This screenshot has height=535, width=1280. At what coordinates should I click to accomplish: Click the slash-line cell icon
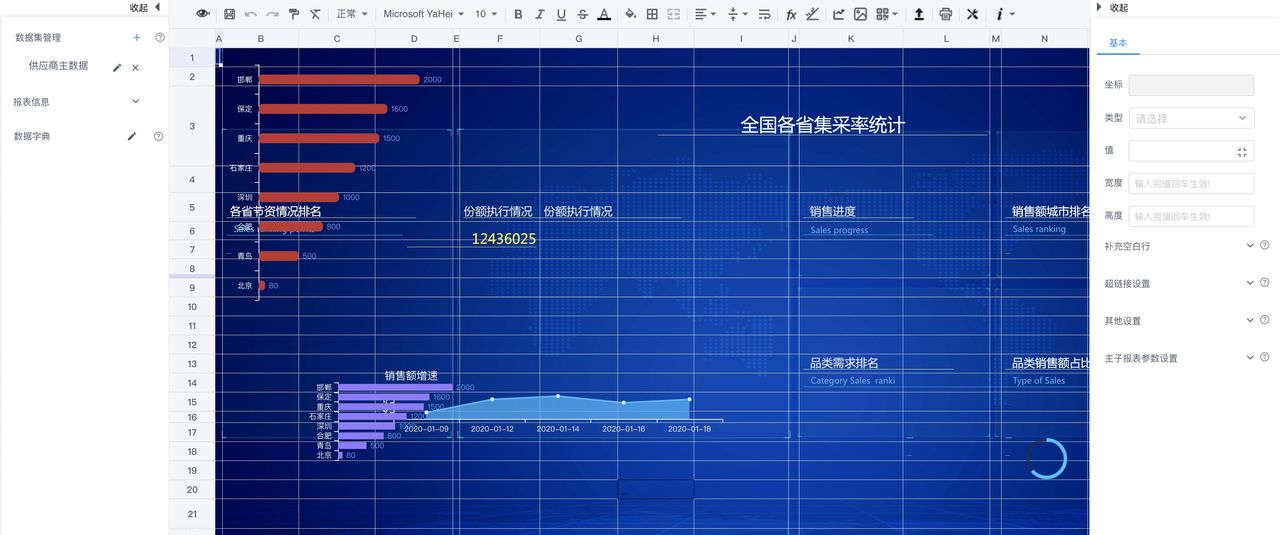click(x=812, y=14)
